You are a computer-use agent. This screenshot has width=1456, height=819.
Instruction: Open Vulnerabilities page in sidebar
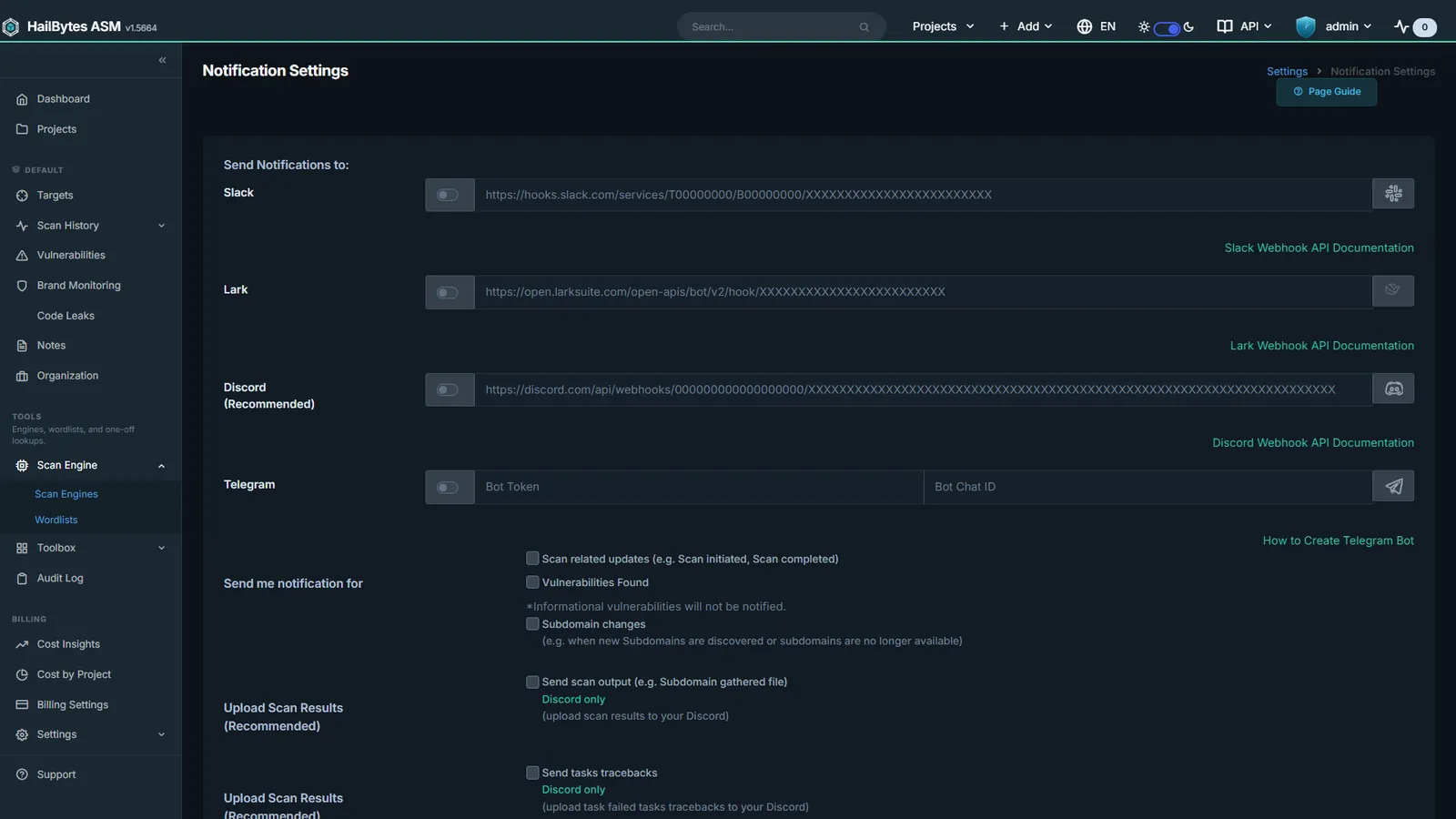tap(71, 256)
